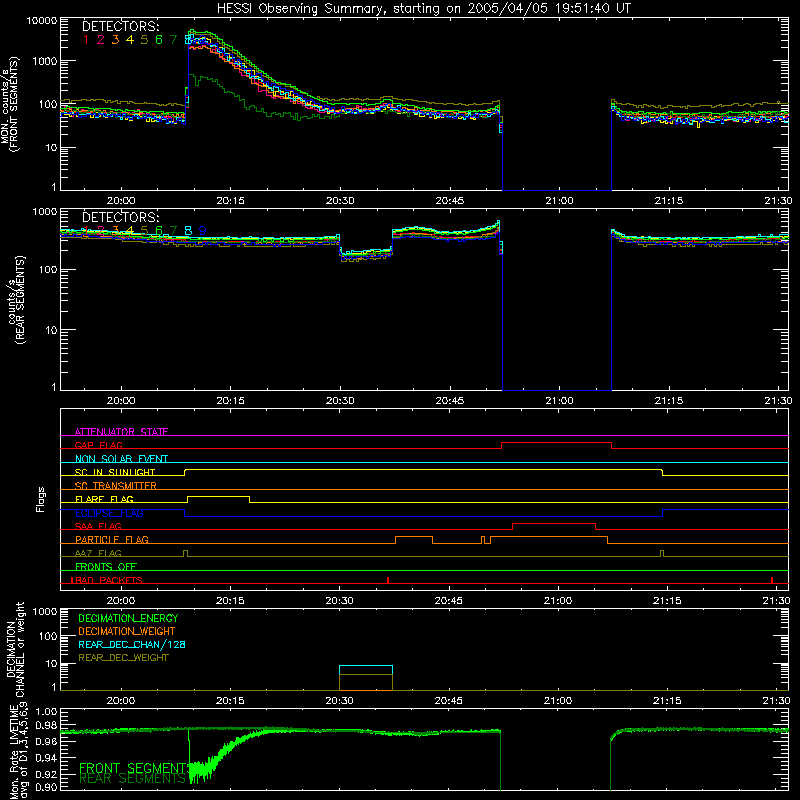Click the 21:15 time label under the Flags plot
The width and height of the screenshot is (800, 800).
(667, 601)
